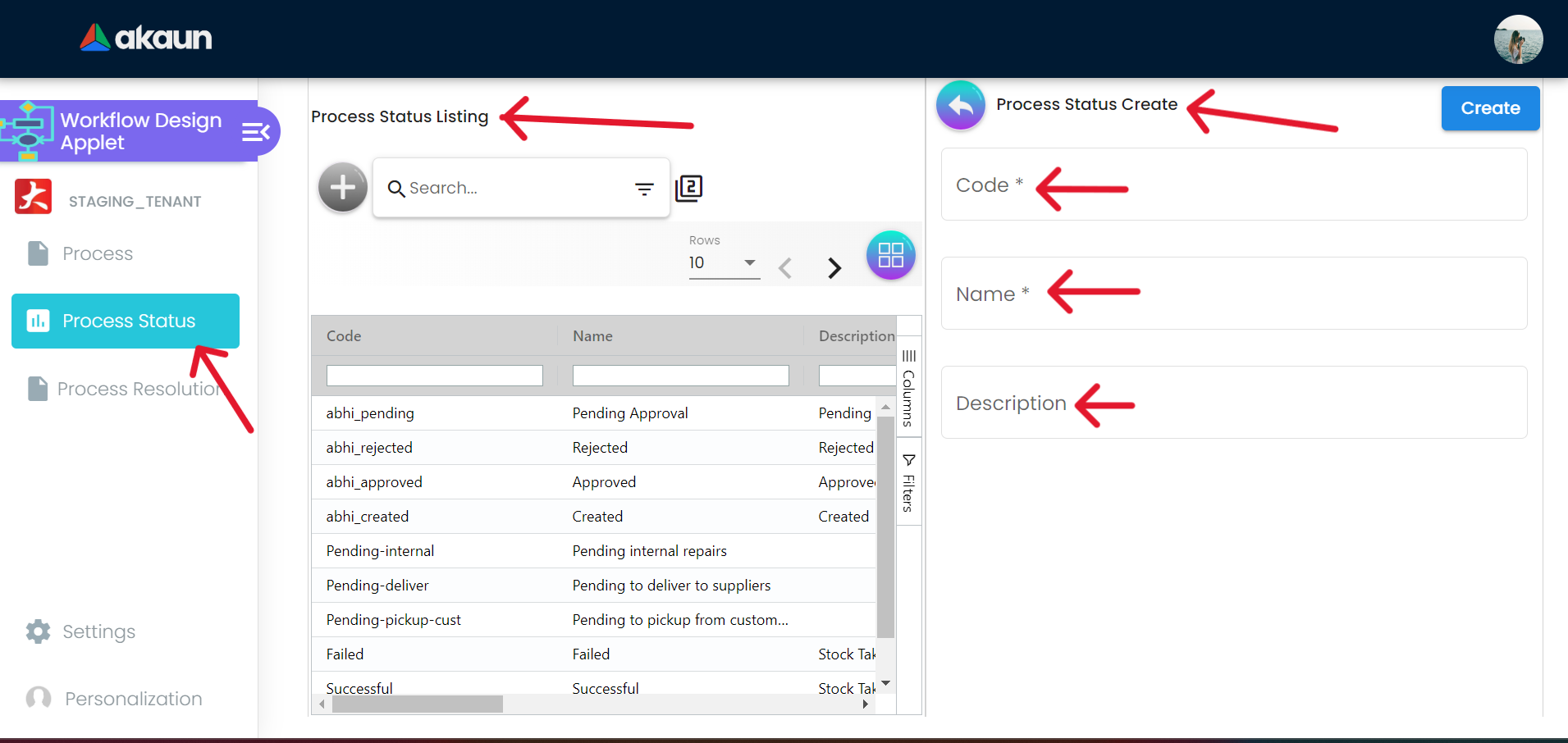Open Process Resolution in the sidebar
This screenshot has height=743, width=1568.
(126, 389)
